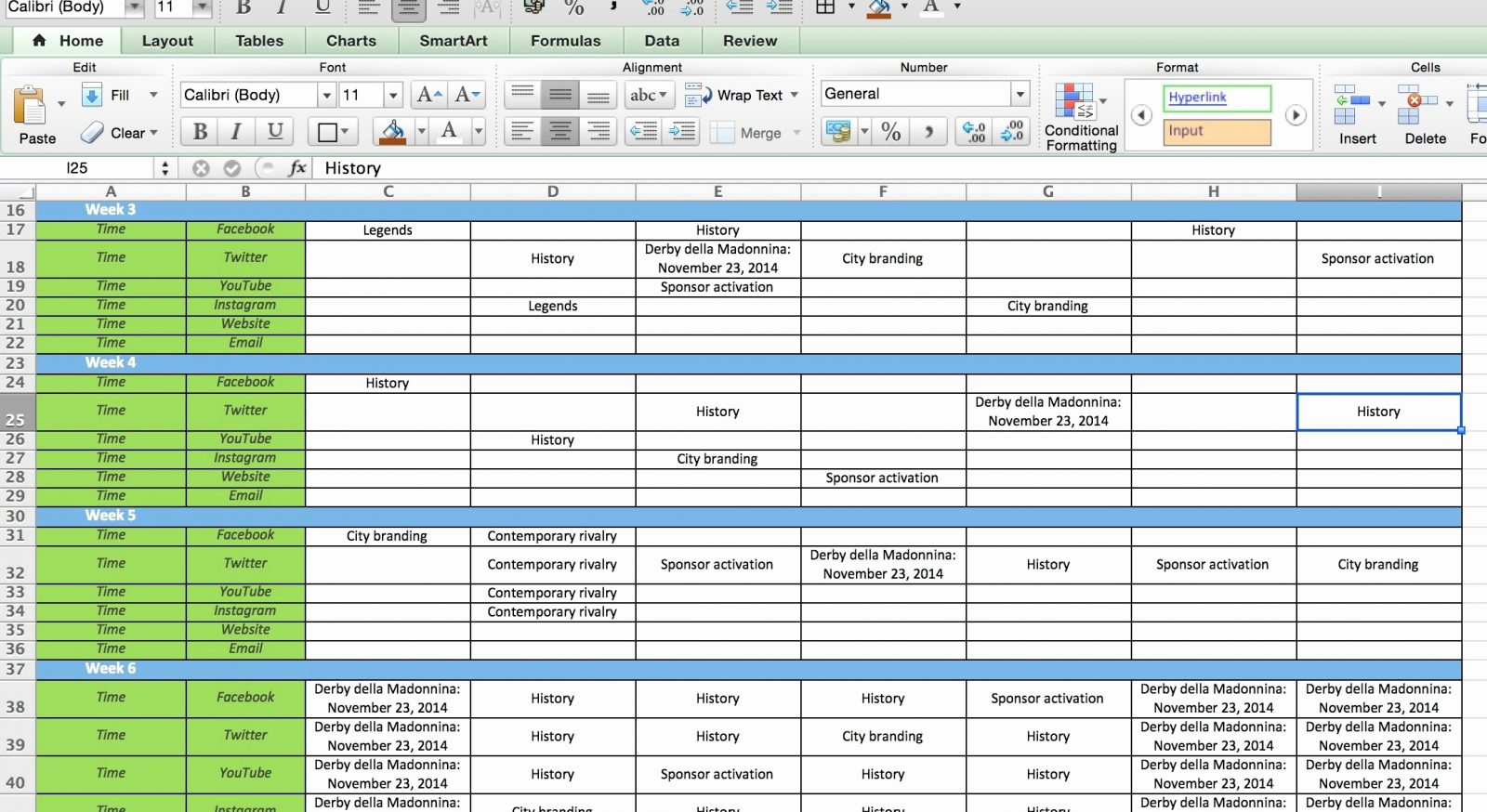This screenshot has height=812, width=1487.
Task: Switch to the Formulas ribbon tab
Action: (566, 41)
